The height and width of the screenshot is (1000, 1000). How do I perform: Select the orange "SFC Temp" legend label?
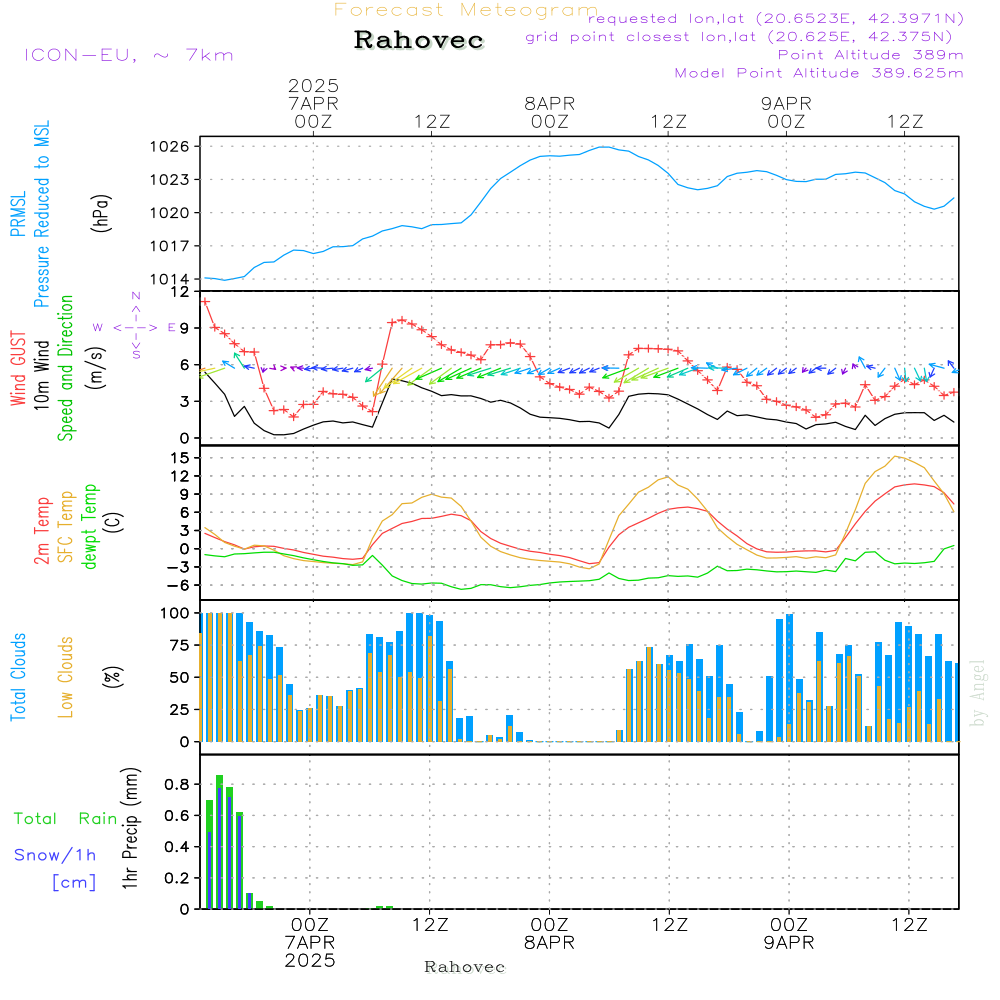[66, 527]
